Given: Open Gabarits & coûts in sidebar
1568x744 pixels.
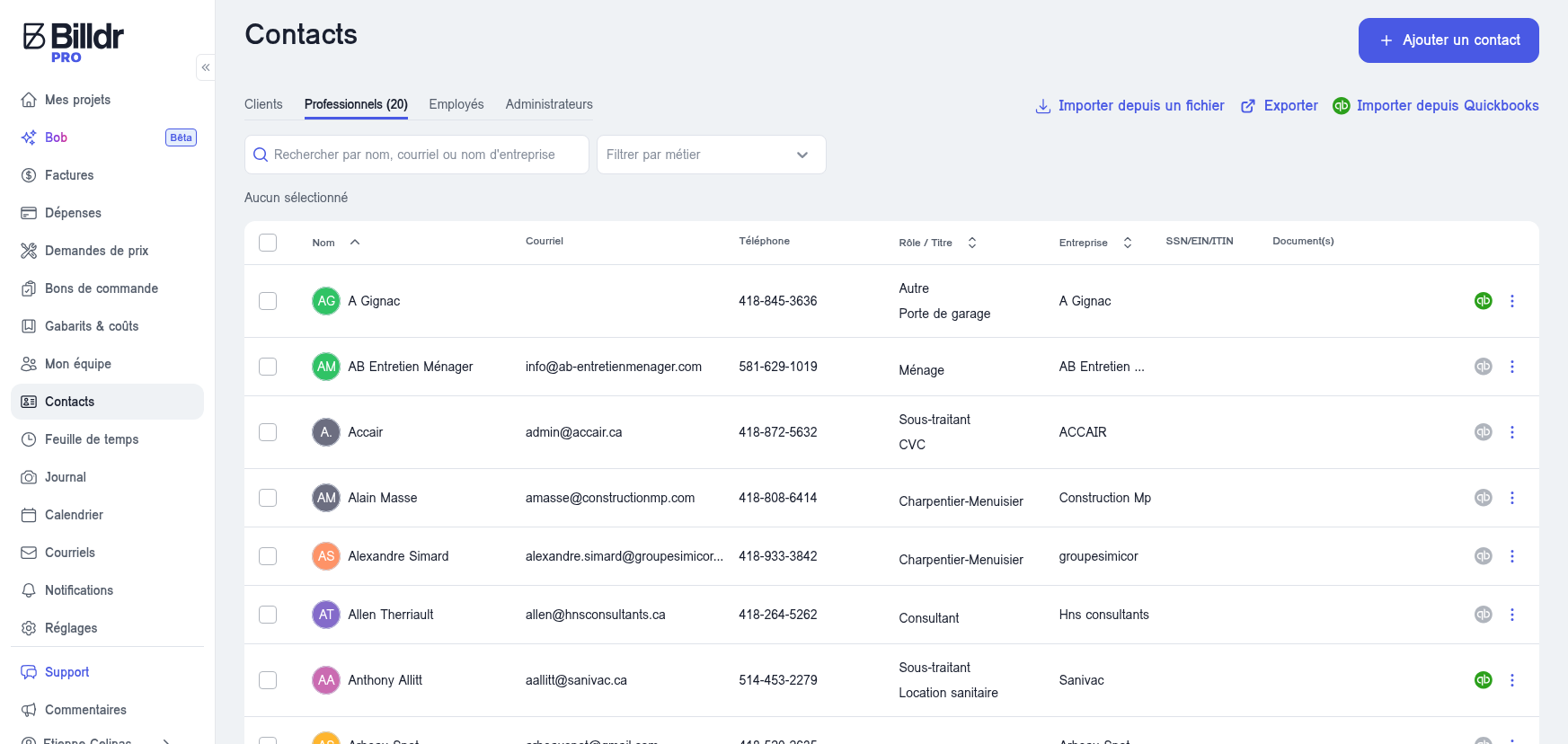Looking at the screenshot, I should [x=107, y=326].
